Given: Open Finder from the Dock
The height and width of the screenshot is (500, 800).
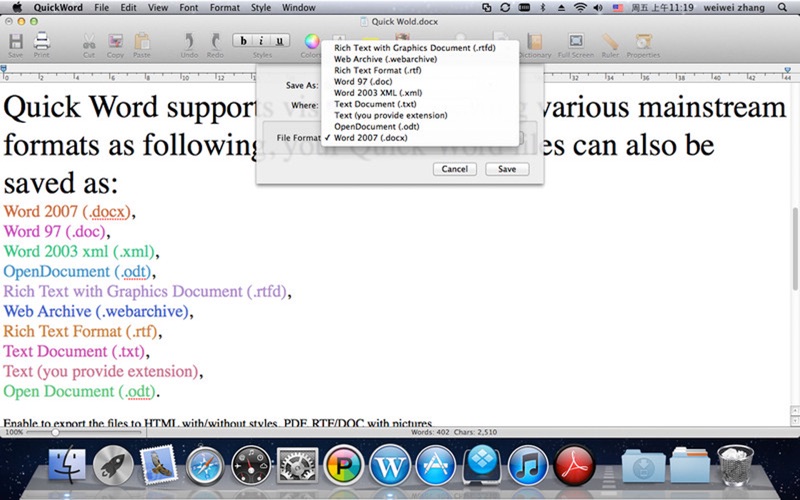Looking at the screenshot, I should click(x=67, y=465).
